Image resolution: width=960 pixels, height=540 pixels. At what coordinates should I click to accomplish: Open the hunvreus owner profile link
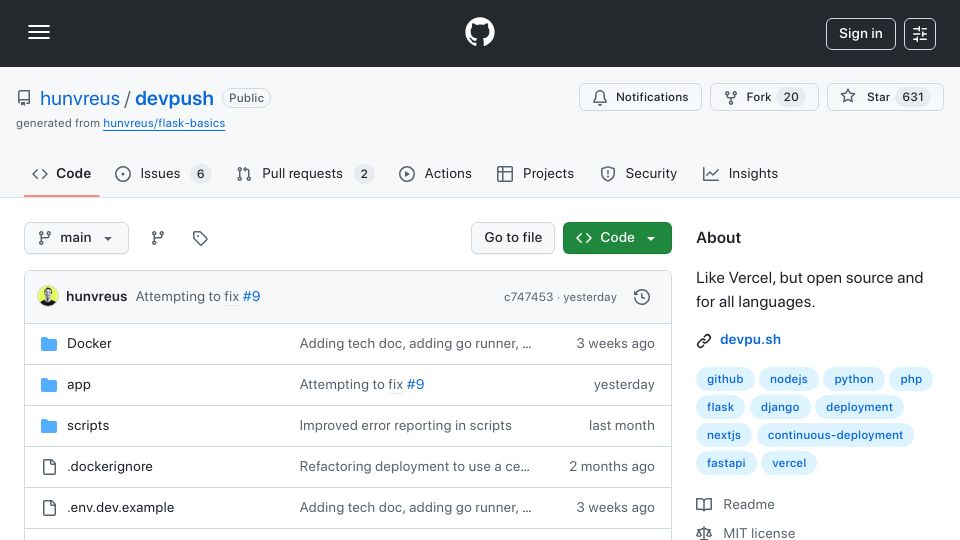tap(80, 98)
